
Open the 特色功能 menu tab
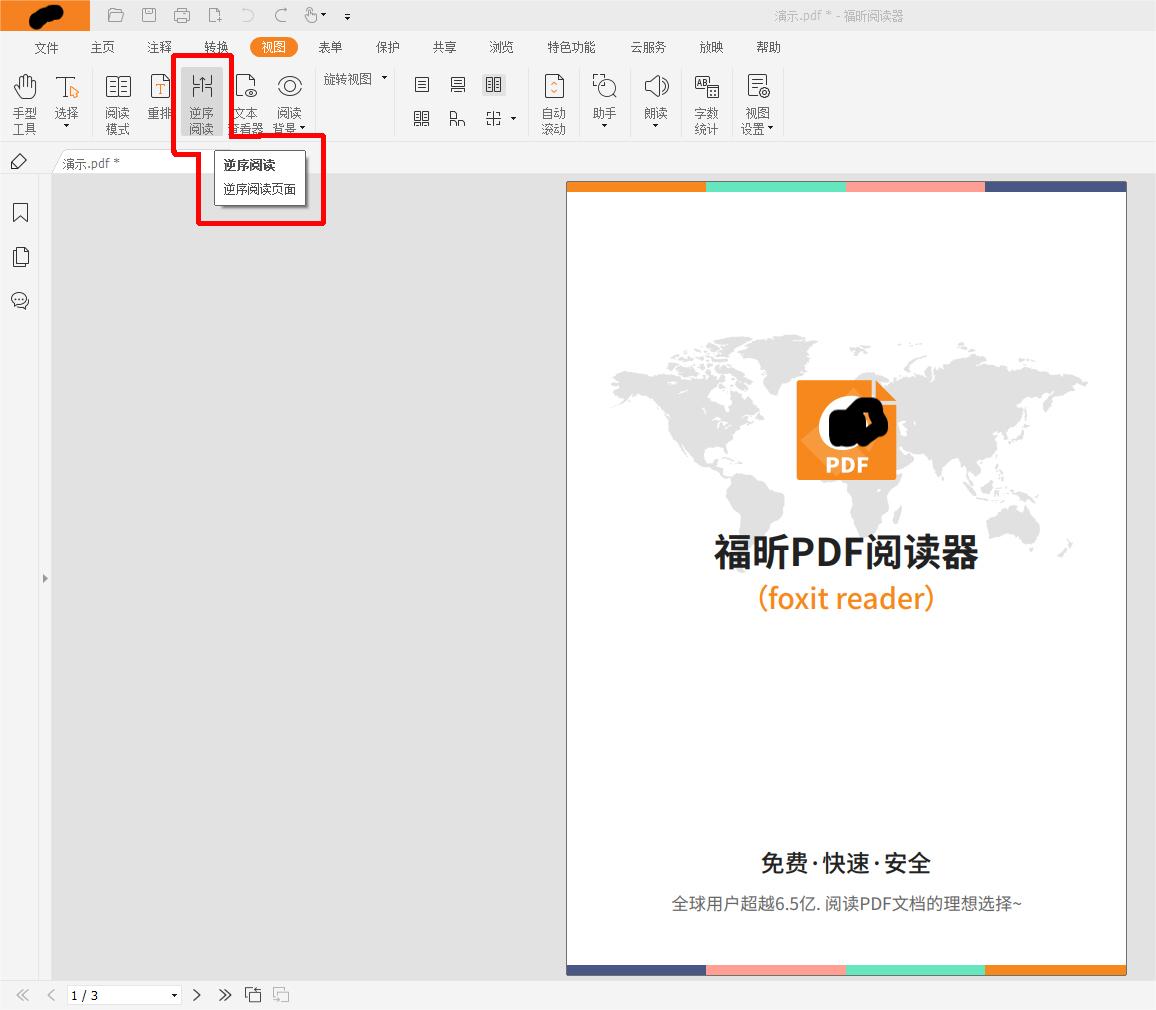pos(570,46)
